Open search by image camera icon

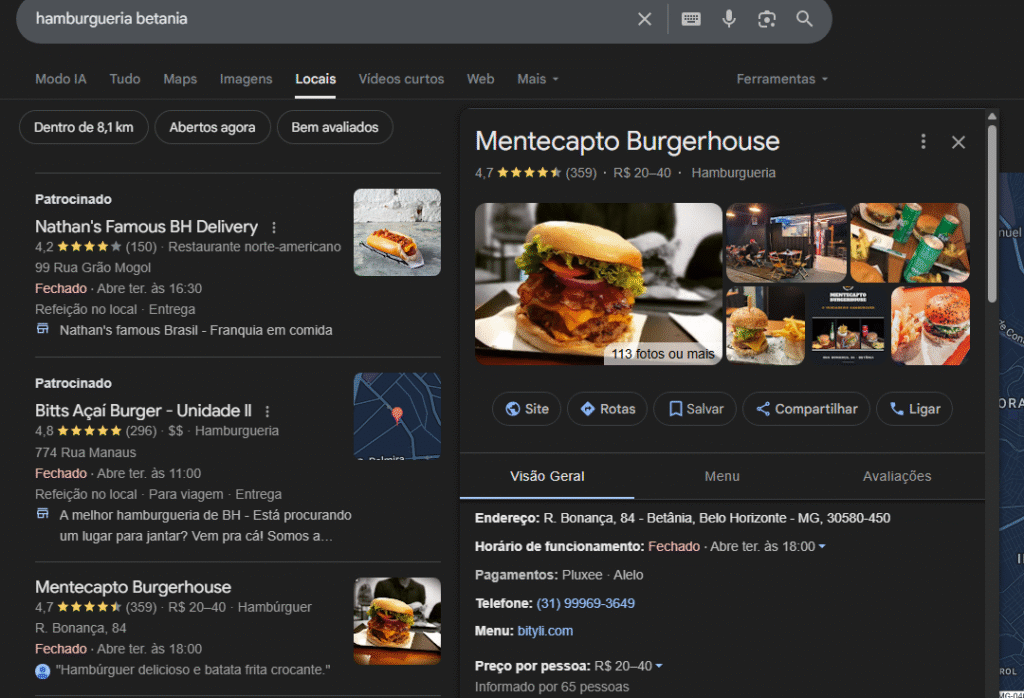(x=767, y=19)
